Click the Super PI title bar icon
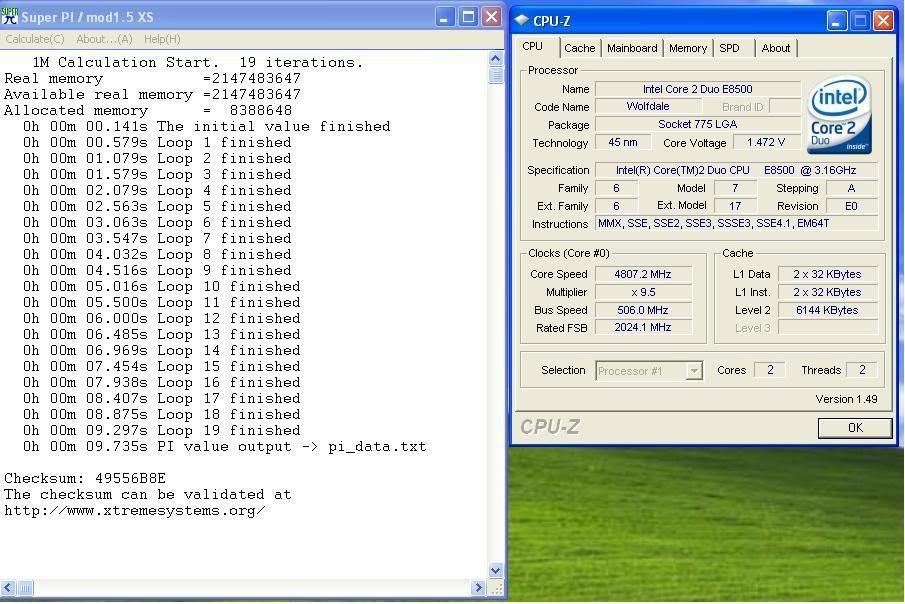The width and height of the screenshot is (905, 604). (11, 17)
